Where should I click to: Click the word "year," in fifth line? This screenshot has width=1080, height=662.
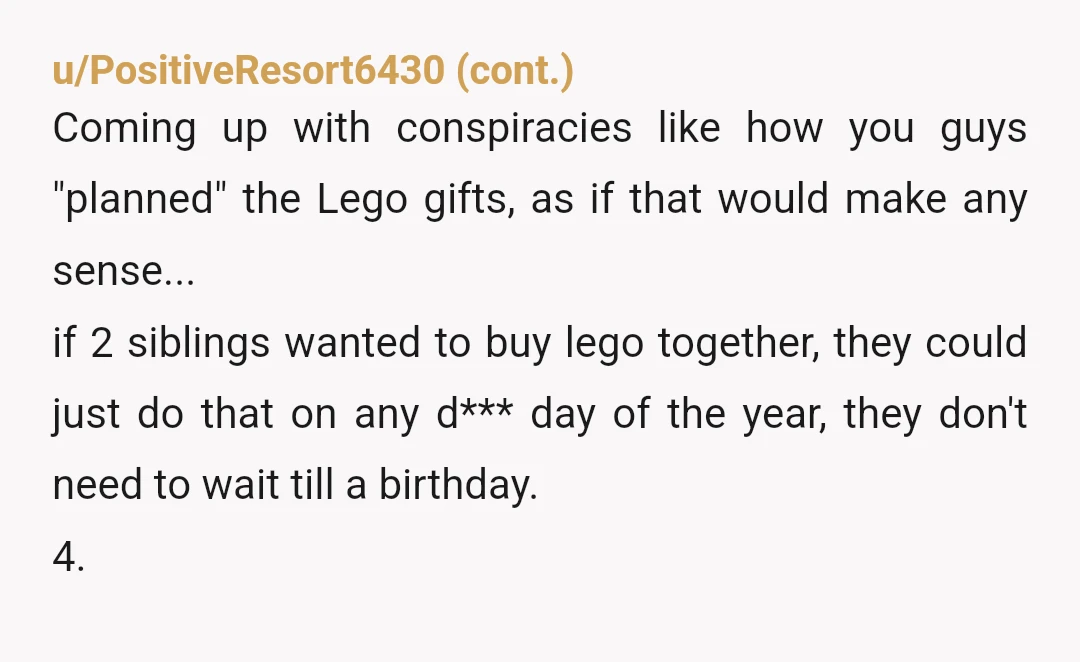pyautogui.click(x=785, y=413)
